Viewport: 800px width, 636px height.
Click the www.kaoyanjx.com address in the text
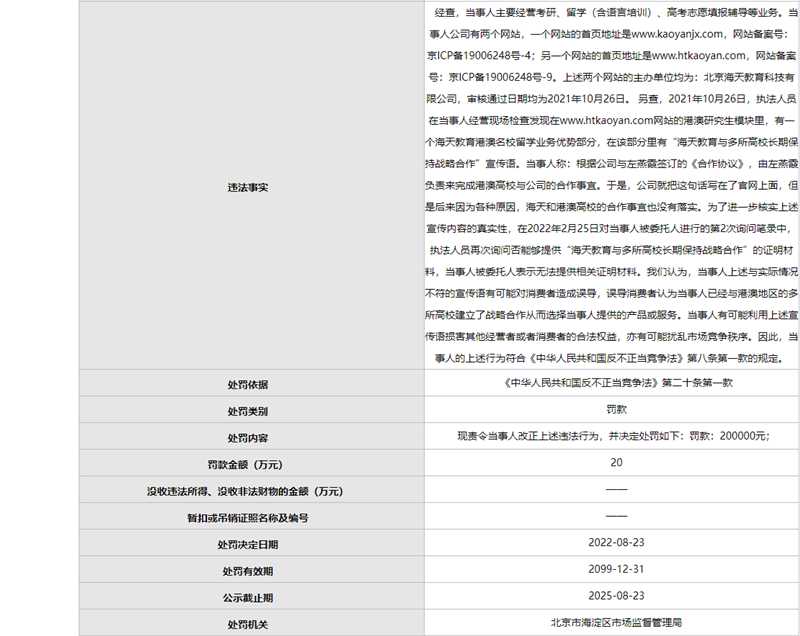677,34
